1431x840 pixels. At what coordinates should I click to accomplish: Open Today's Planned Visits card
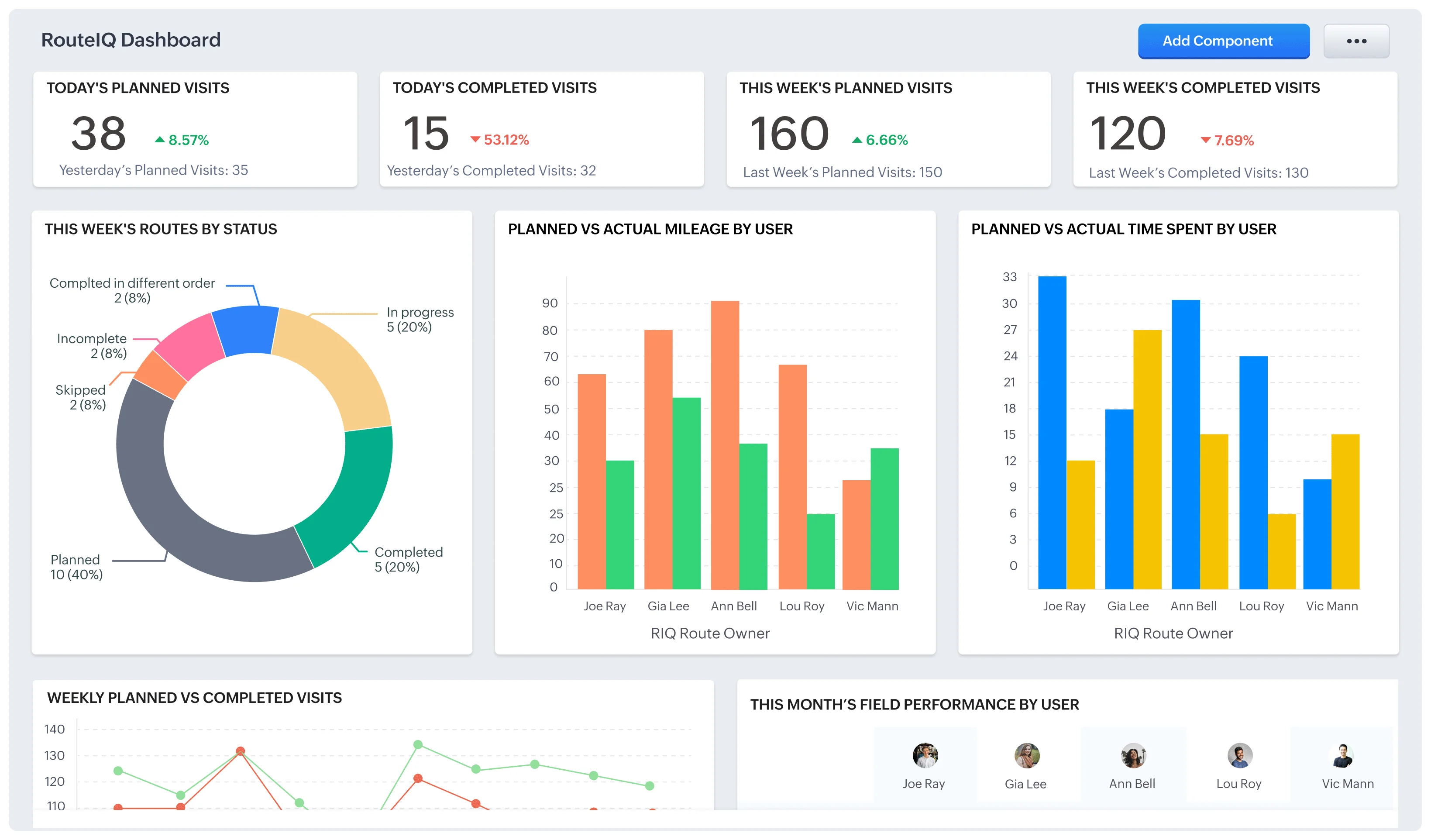(195, 129)
